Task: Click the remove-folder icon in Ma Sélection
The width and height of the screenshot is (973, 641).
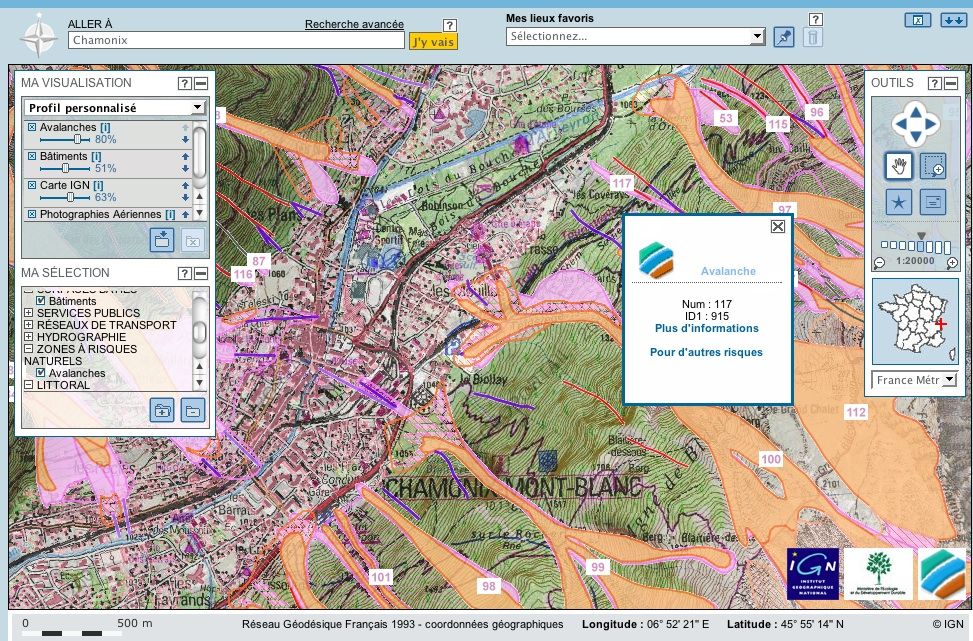Action: click(192, 410)
